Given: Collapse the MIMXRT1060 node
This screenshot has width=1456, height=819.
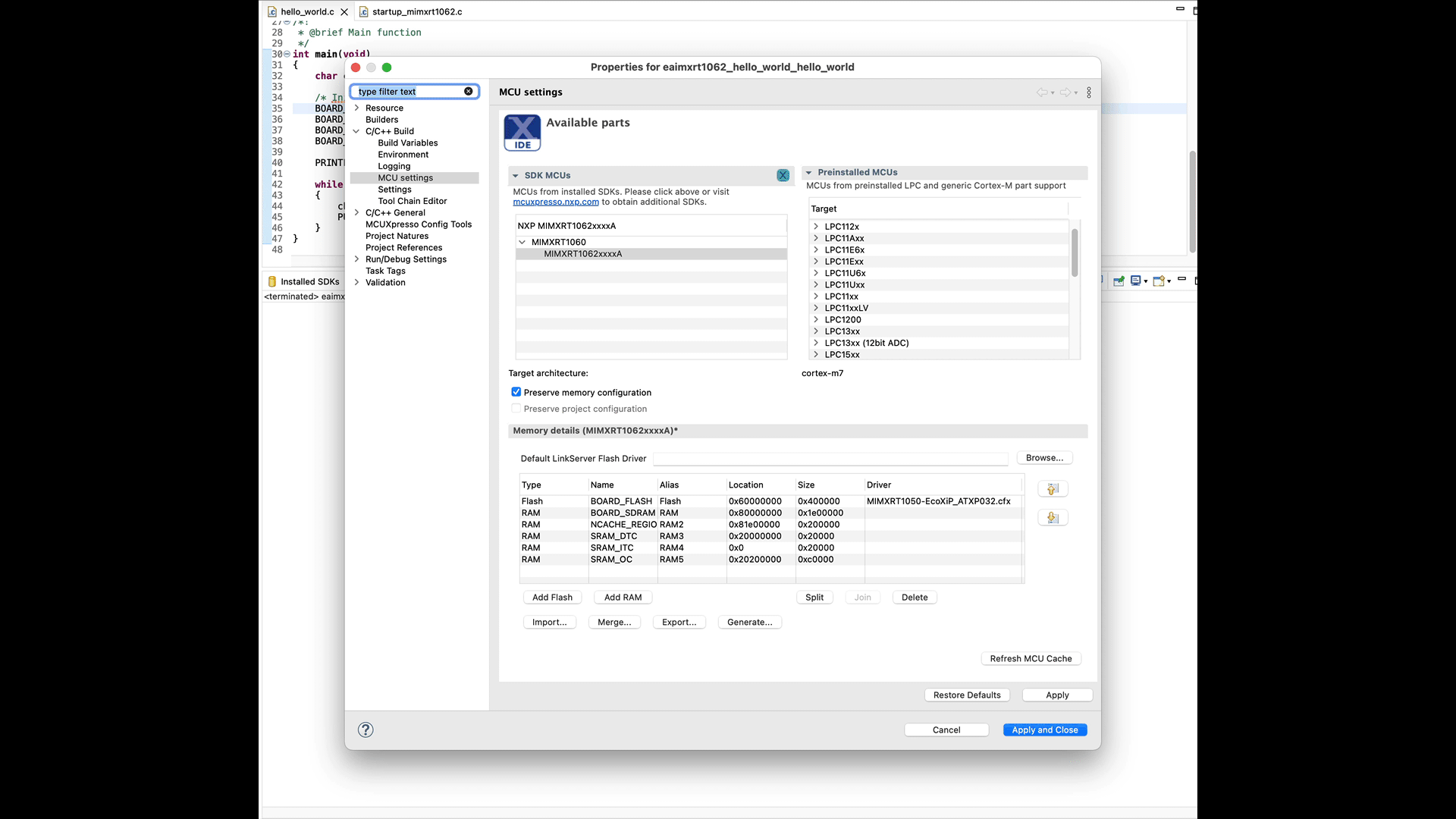Looking at the screenshot, I should click(x=522, y=242).
